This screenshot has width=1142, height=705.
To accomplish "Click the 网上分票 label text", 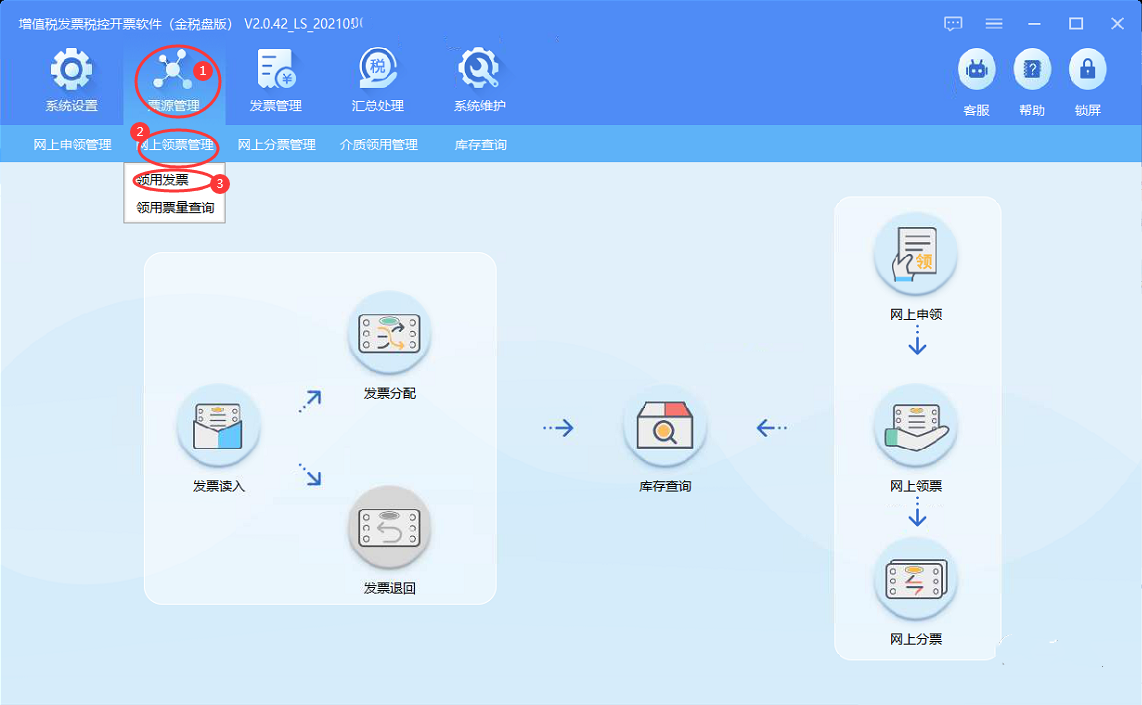I will (x=915, y=639).
